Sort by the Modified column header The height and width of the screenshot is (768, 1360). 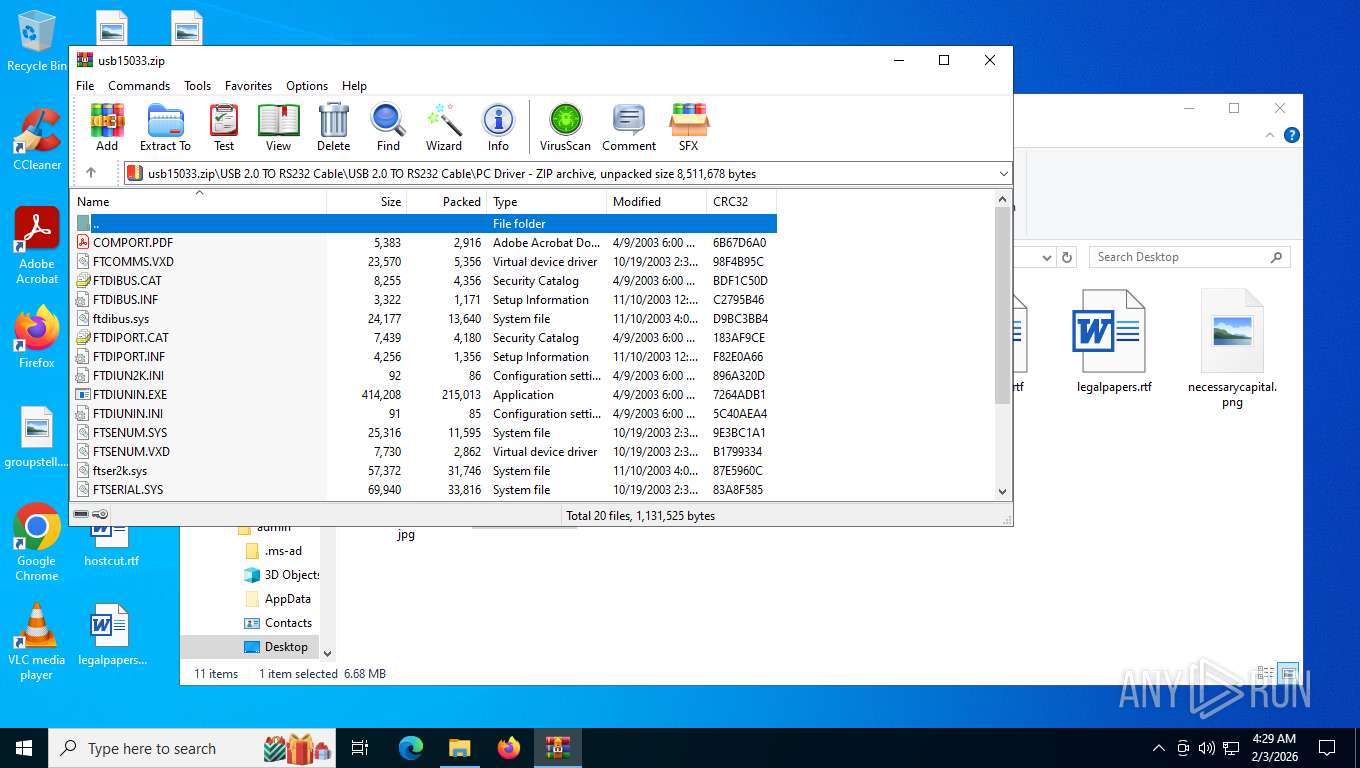point(657,201)
